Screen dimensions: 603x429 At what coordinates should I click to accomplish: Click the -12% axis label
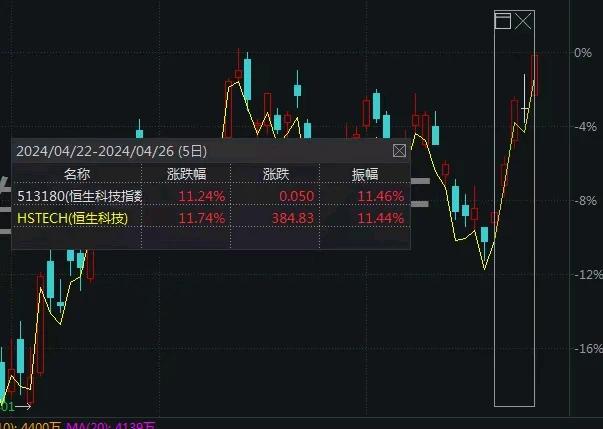[x=588, y=274]
